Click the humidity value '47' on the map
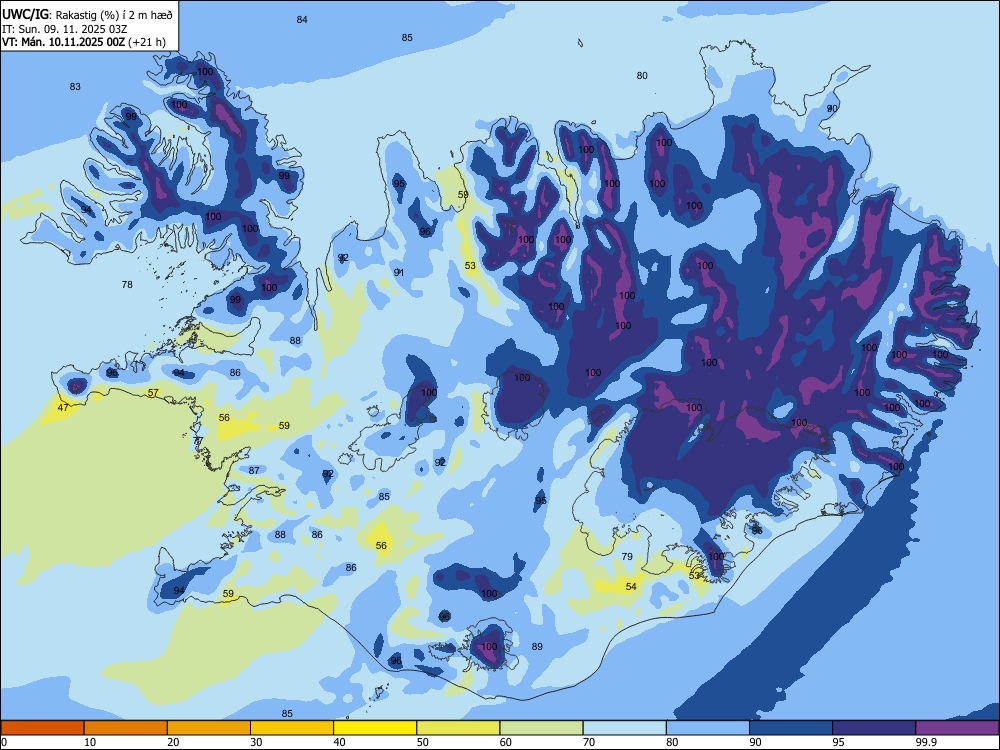This screenshot has height=750, width=1000. tap(62, 408)
